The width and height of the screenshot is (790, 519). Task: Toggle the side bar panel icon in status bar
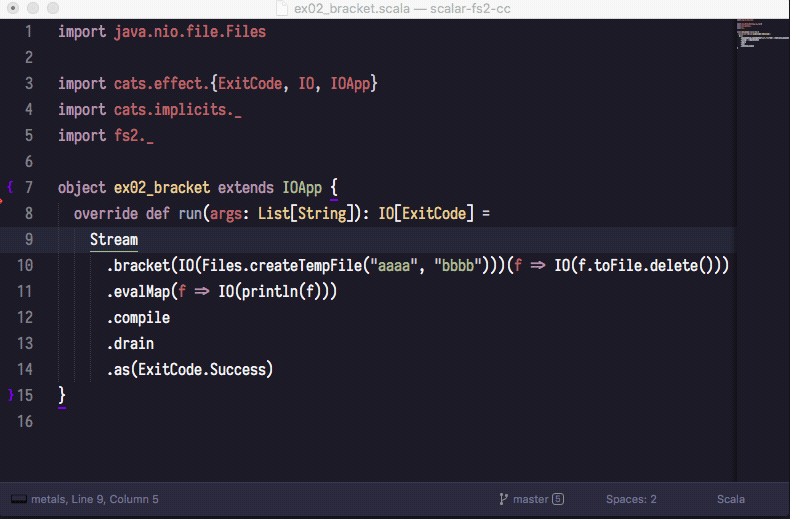[x=19, y=499]
